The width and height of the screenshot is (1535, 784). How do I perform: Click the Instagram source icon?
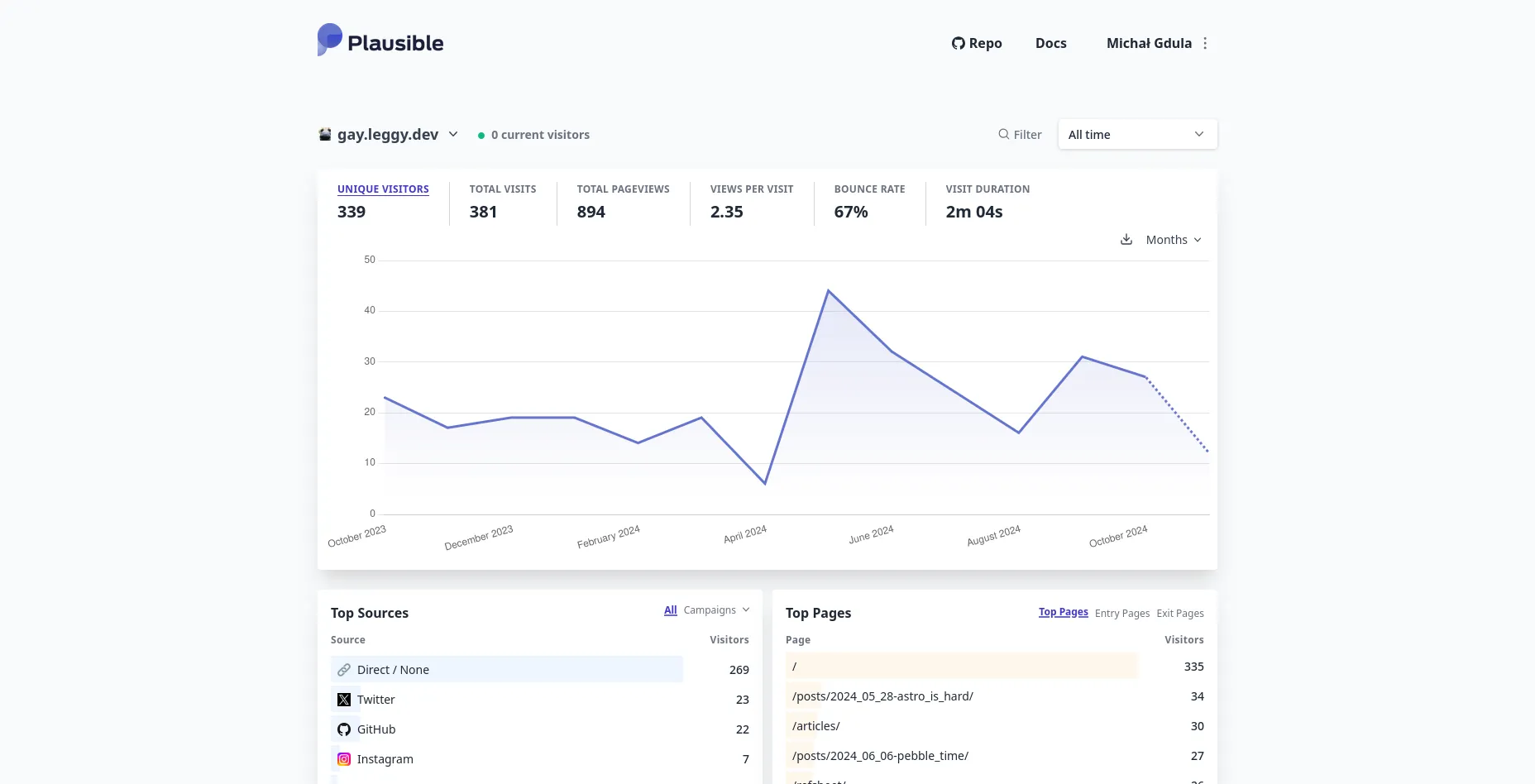tap(344, 759)
